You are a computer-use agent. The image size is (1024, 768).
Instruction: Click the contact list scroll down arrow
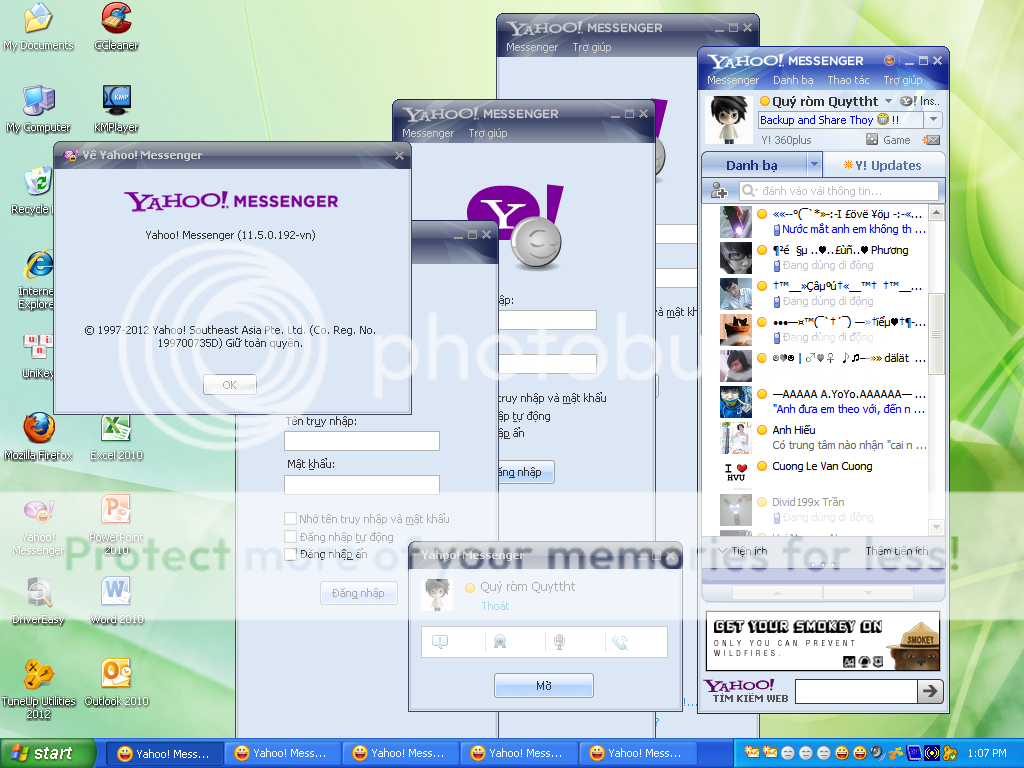tap(936, 526)
